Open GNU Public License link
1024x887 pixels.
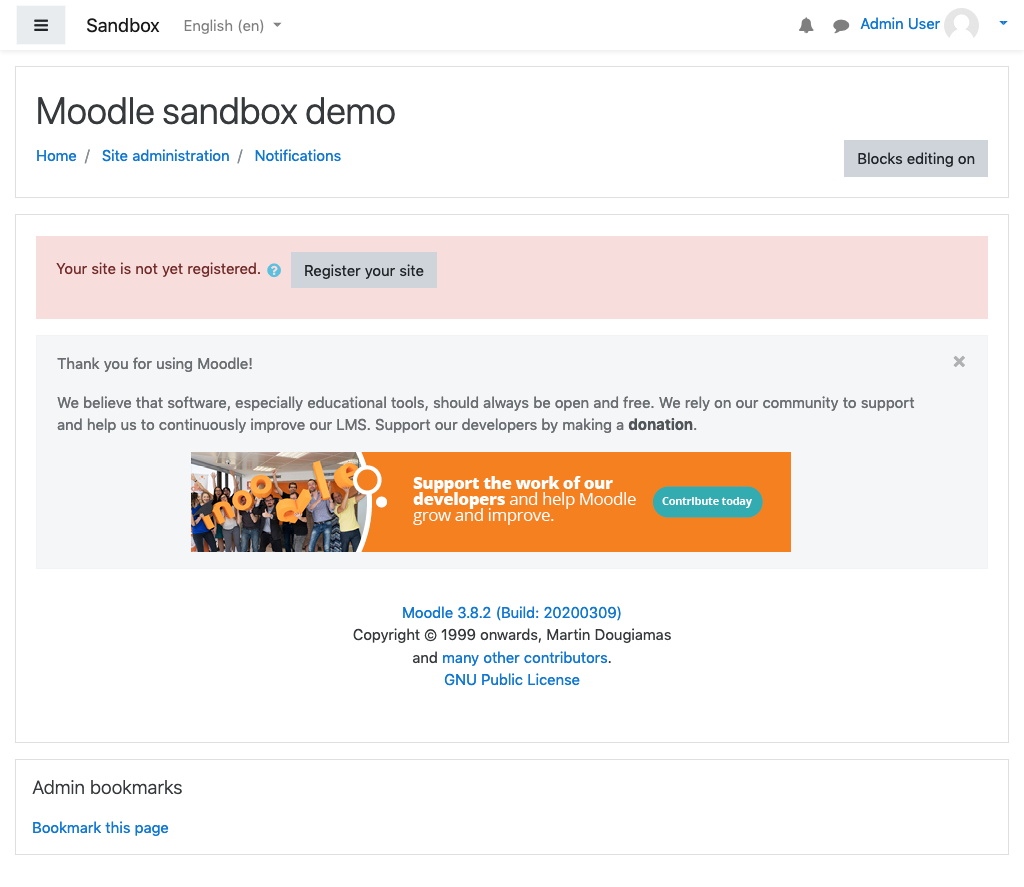pos(511,680)
